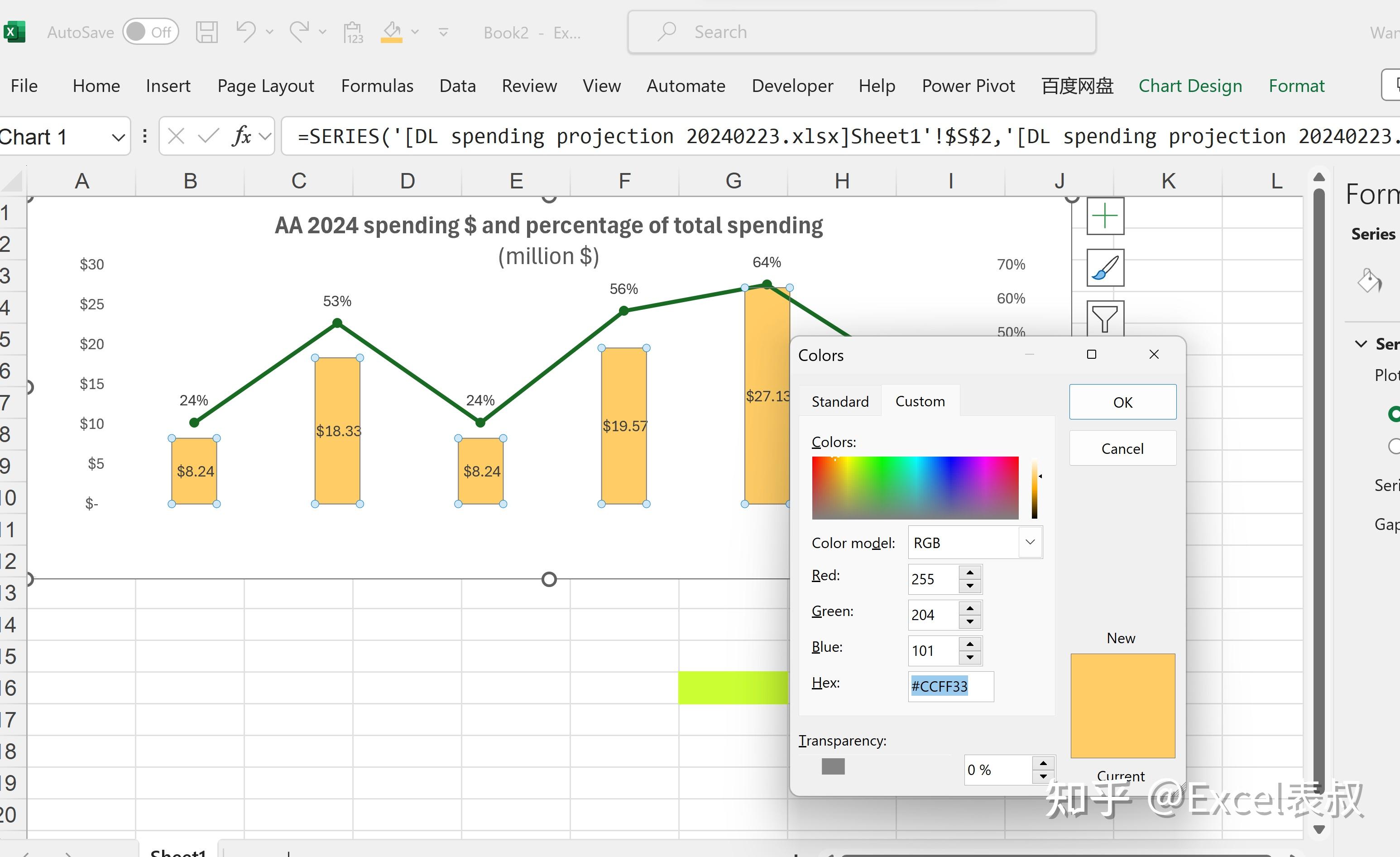Open Customize Quick Access Toolbar menu
The height and width of the screenshot is (857, 1400).
pyautogui.click(x=444, y=33)
